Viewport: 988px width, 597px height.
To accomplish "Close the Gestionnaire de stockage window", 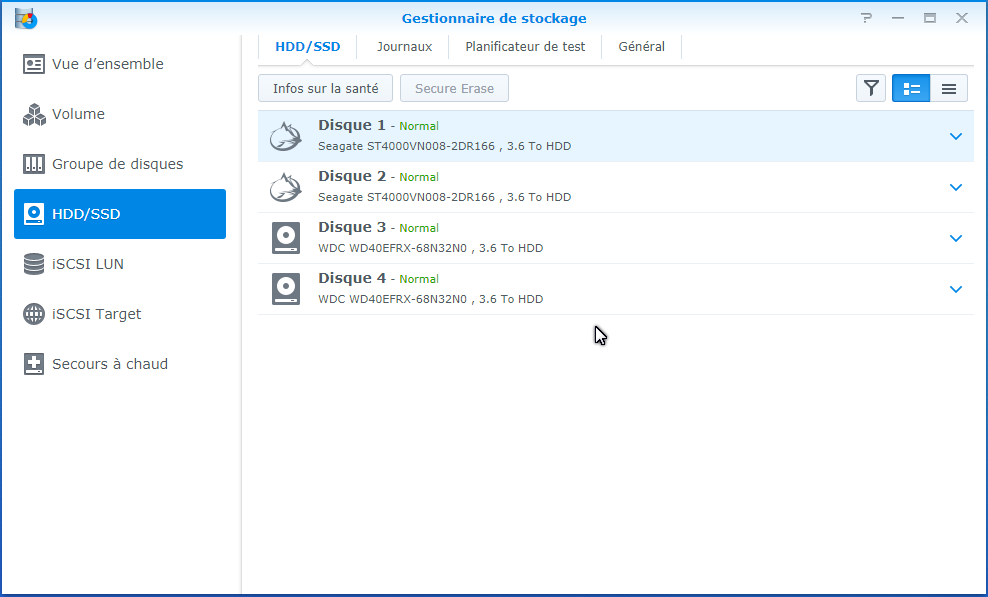I will [962, 18].
